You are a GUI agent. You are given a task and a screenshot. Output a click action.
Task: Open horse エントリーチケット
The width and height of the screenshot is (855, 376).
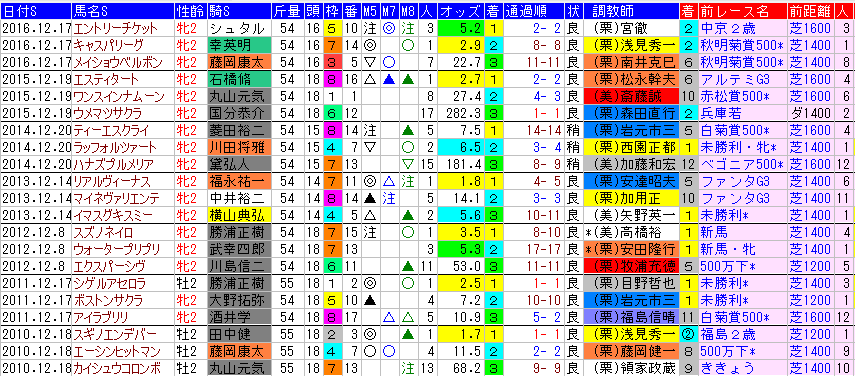pyautogui.click(x=116, y=28)
